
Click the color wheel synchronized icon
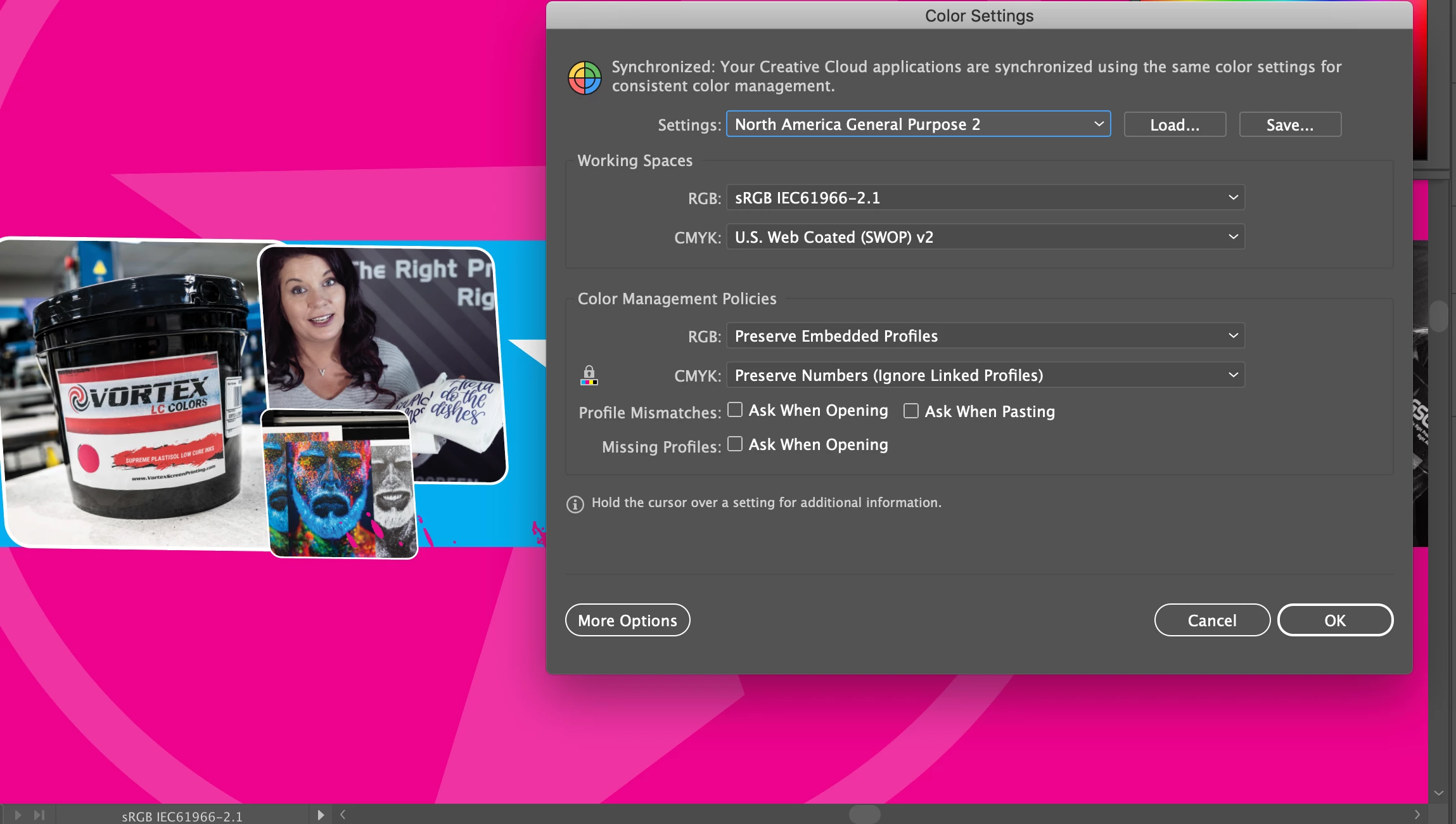584,77
